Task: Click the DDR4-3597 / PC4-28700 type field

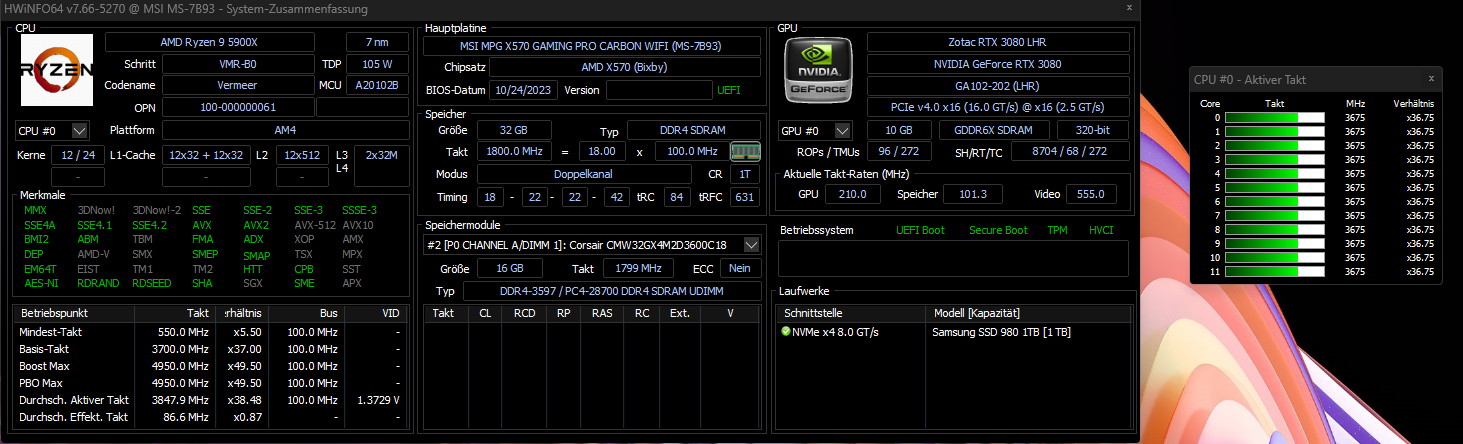Action: tap(614, 290)
